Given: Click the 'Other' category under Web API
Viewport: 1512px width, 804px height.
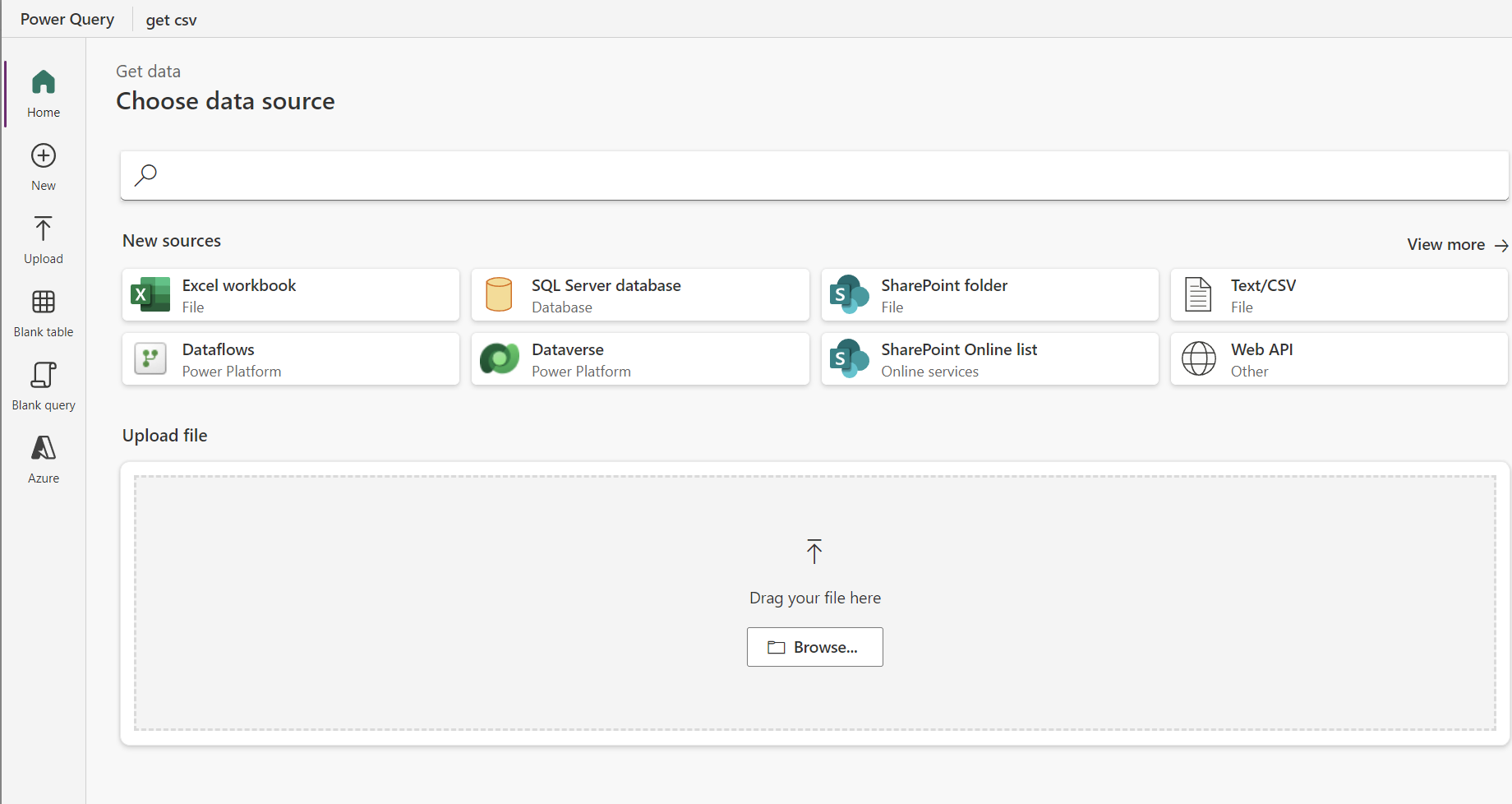Looking at the screenshot, I should (x=1250, y=372).
